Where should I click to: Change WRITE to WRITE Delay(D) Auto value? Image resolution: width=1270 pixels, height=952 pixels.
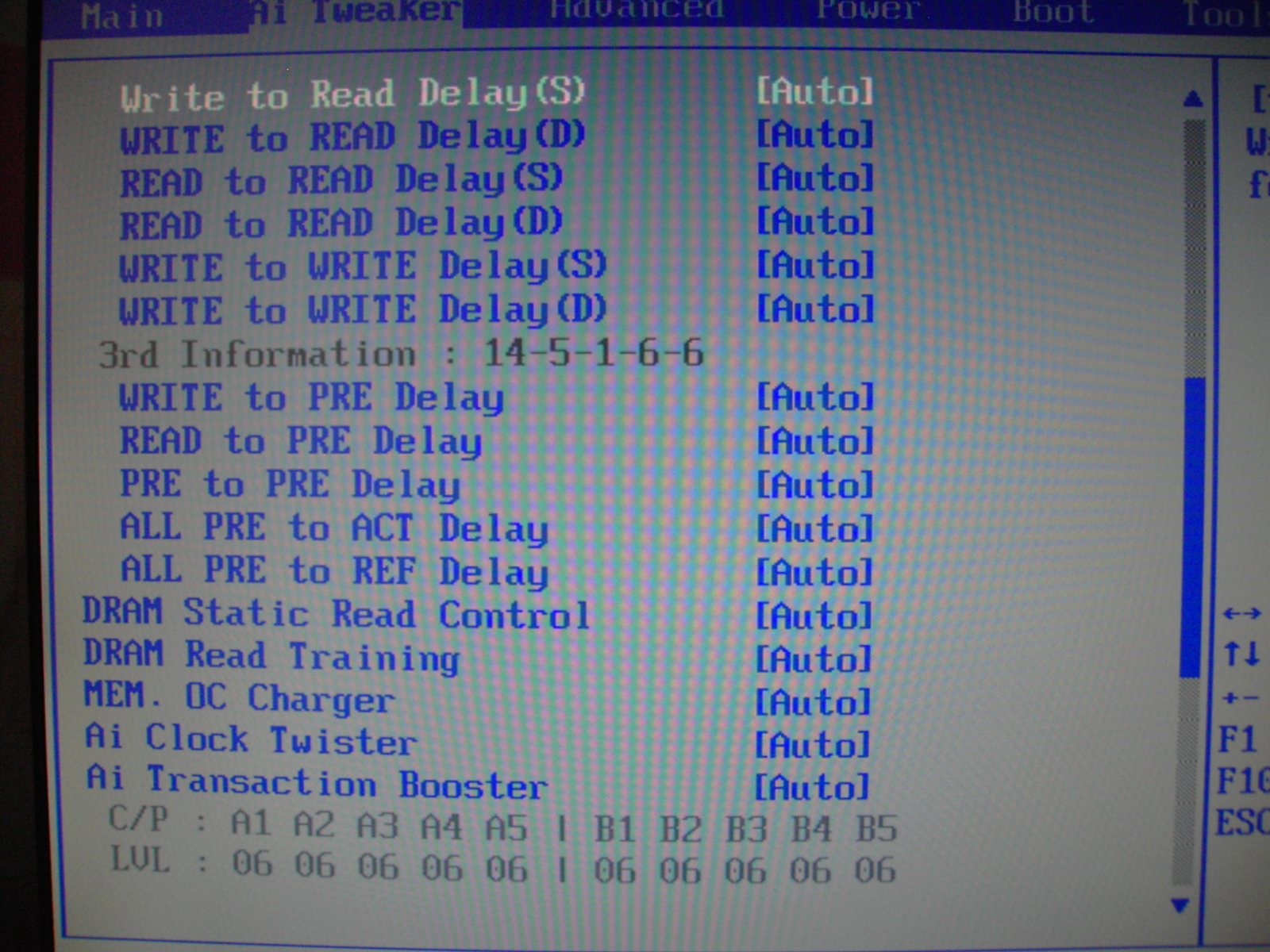pyautogui.click(x=814, y=309)
